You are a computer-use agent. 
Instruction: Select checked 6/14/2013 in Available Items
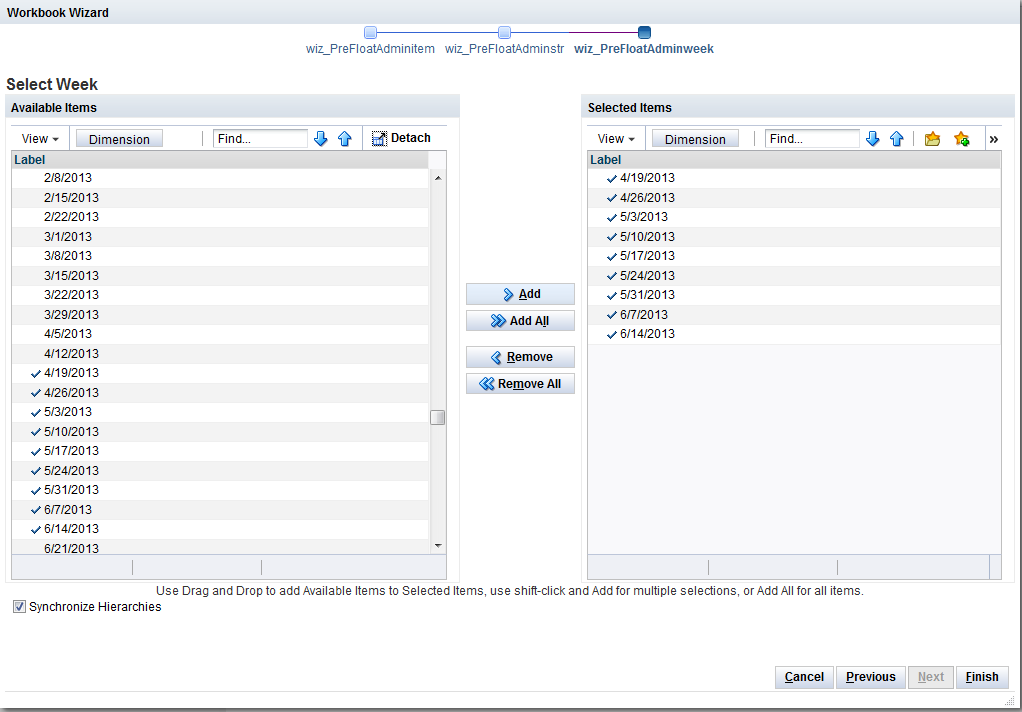(x=220, y=529)
